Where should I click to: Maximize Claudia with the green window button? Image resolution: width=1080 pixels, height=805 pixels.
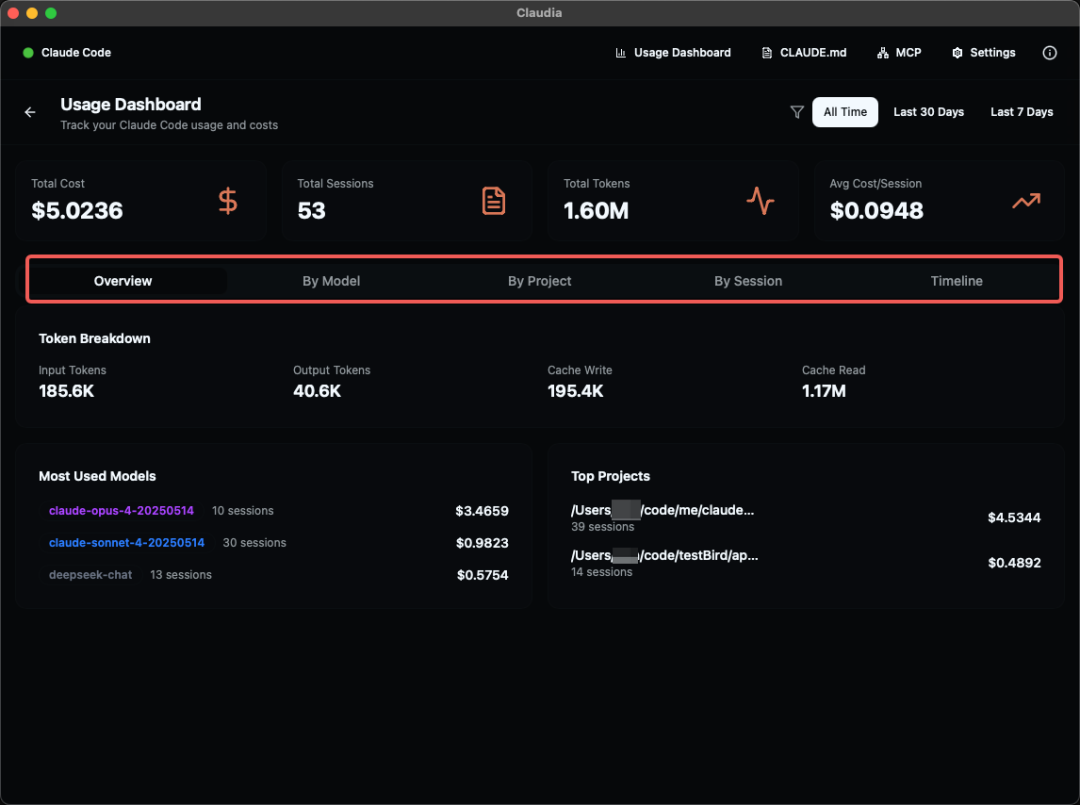click(x=50, y=13)
